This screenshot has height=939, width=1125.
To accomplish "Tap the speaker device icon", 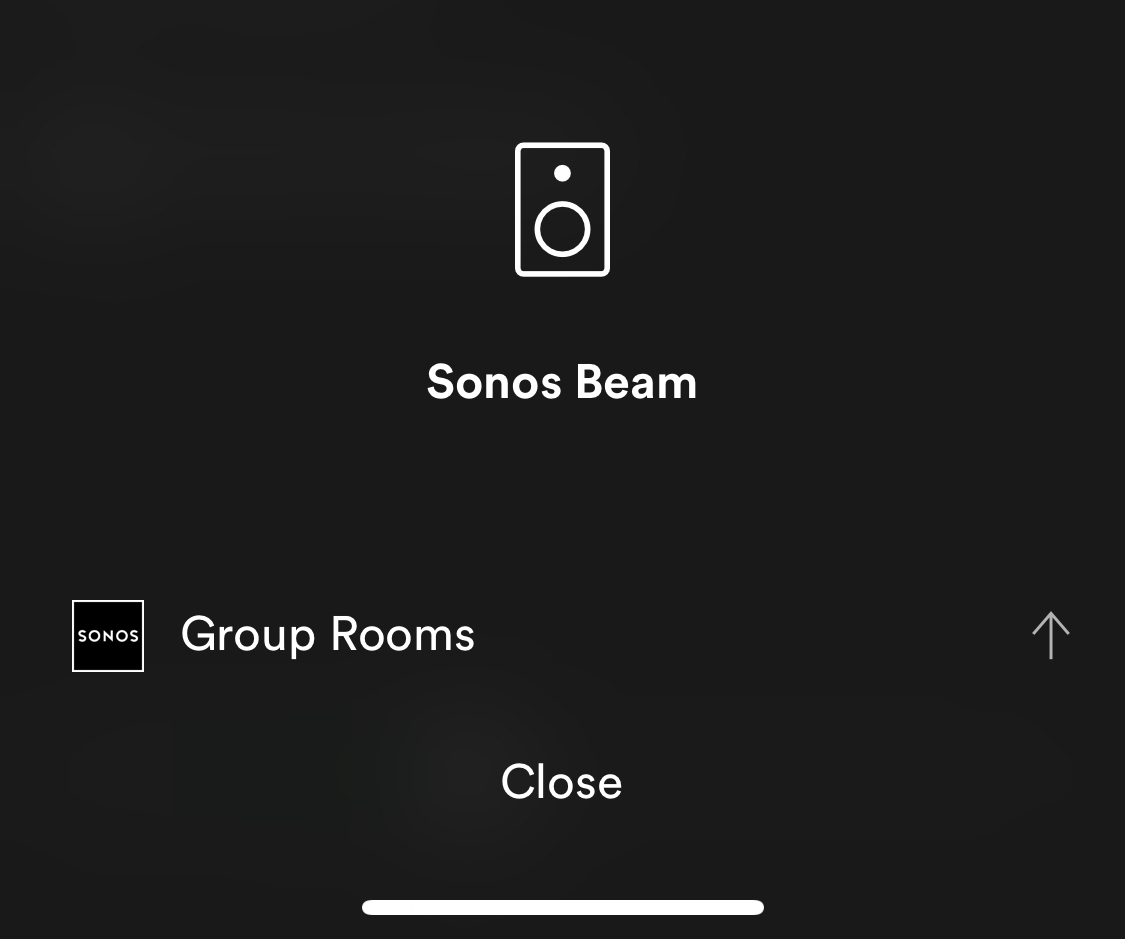I will [x=562, y=209].
